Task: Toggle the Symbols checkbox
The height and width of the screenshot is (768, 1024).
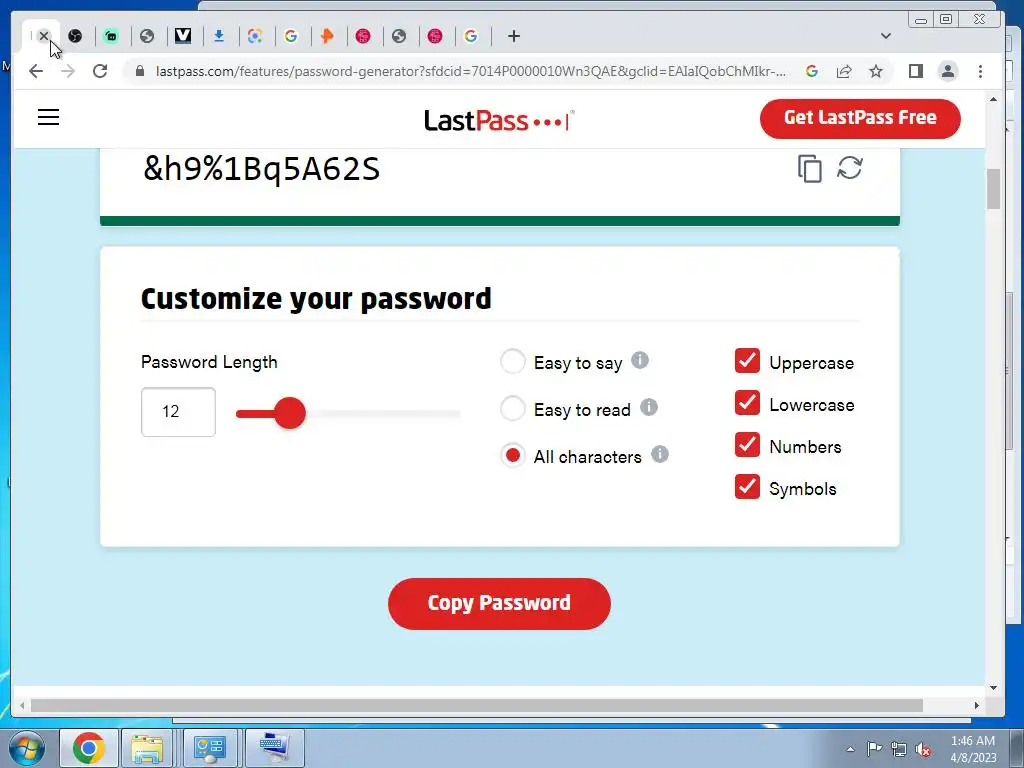Action: click(747, 487)
